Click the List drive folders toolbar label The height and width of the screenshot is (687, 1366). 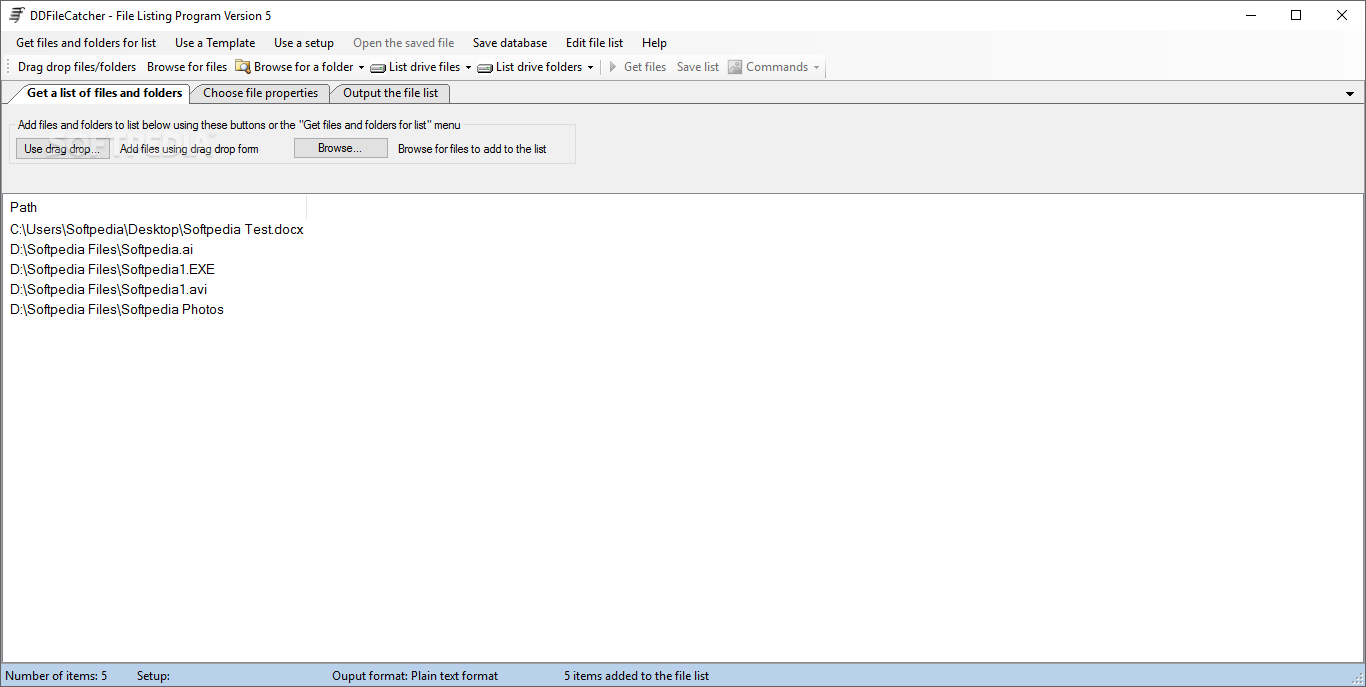click(539, 67)
